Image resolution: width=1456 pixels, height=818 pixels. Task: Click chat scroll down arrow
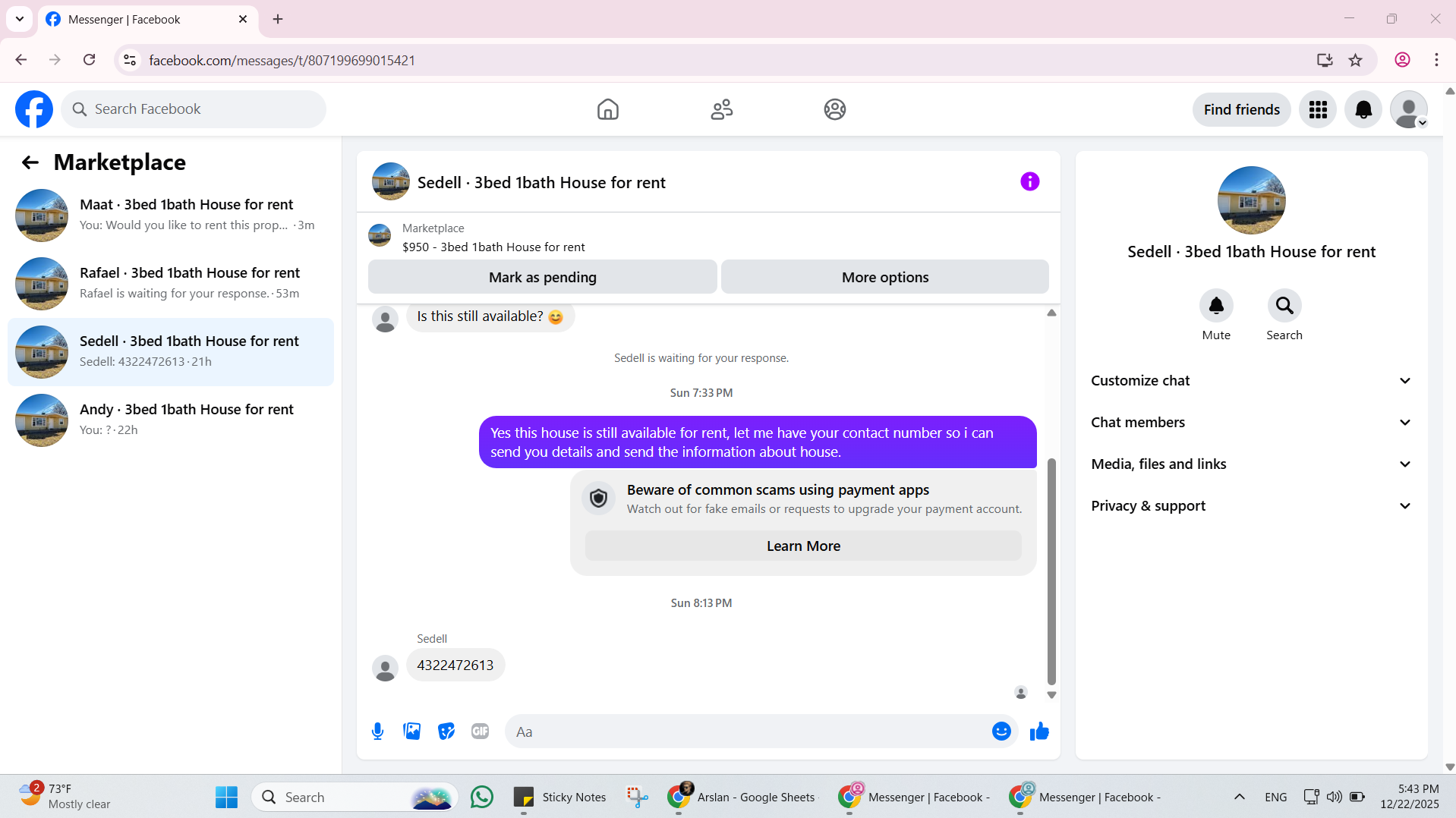(1051, 695)
